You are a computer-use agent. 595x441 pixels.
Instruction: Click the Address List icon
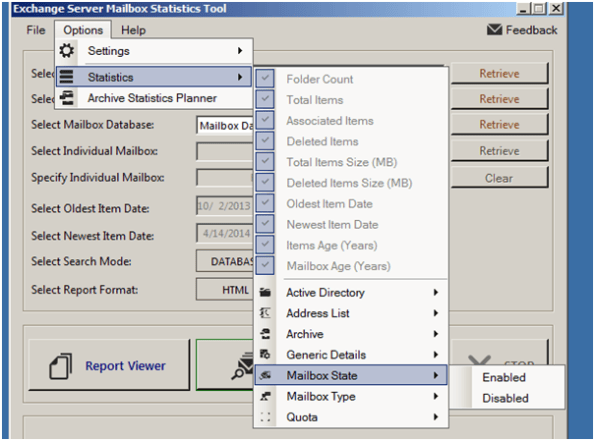pos(265,313)
